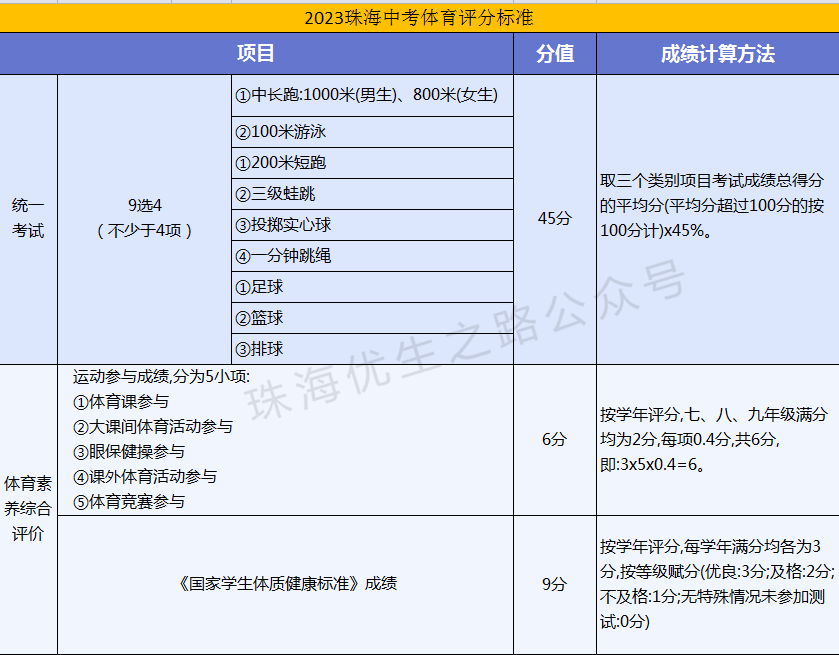The height and width of the screenshot is (655, 839).
Task: Click the 取三个类别项目考试成绩 calculation cell
Action: (x=718, y=219)
